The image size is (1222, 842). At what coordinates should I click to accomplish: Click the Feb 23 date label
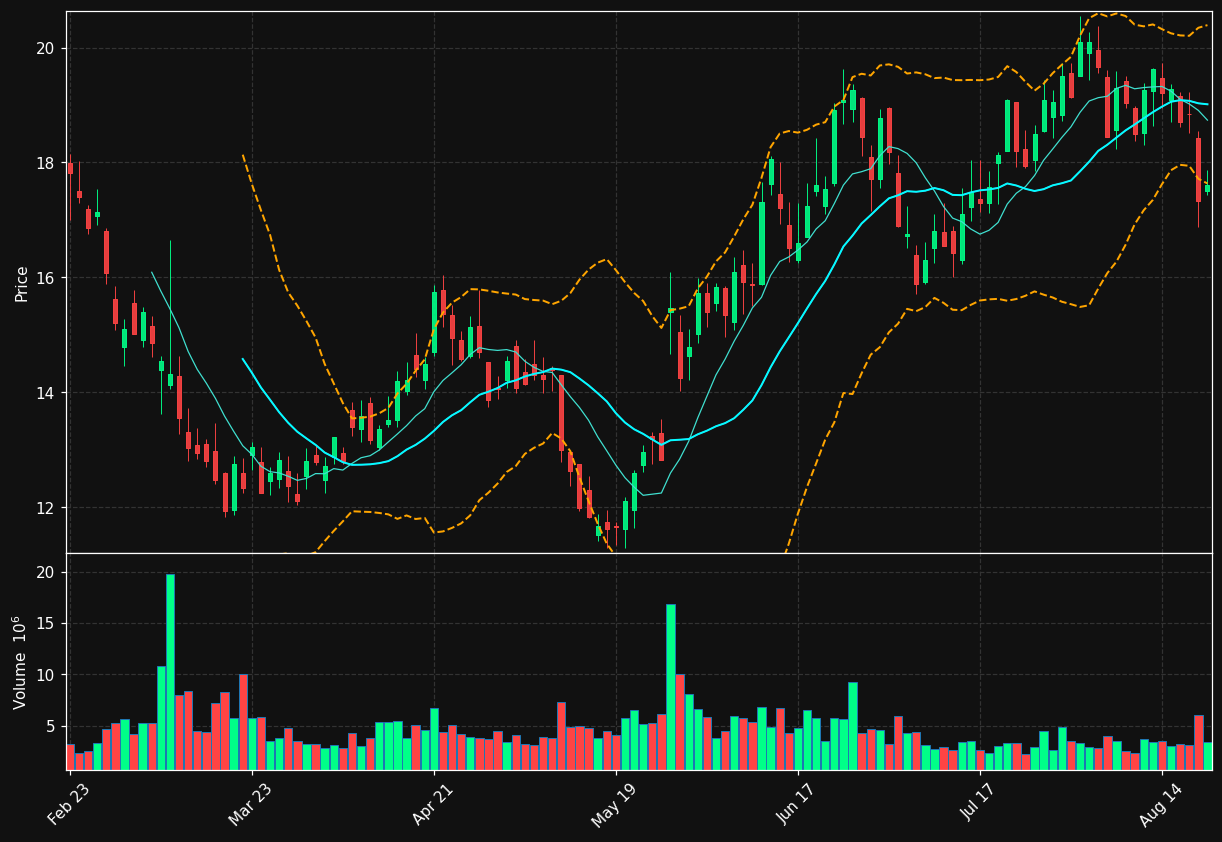tap(68, 806)
